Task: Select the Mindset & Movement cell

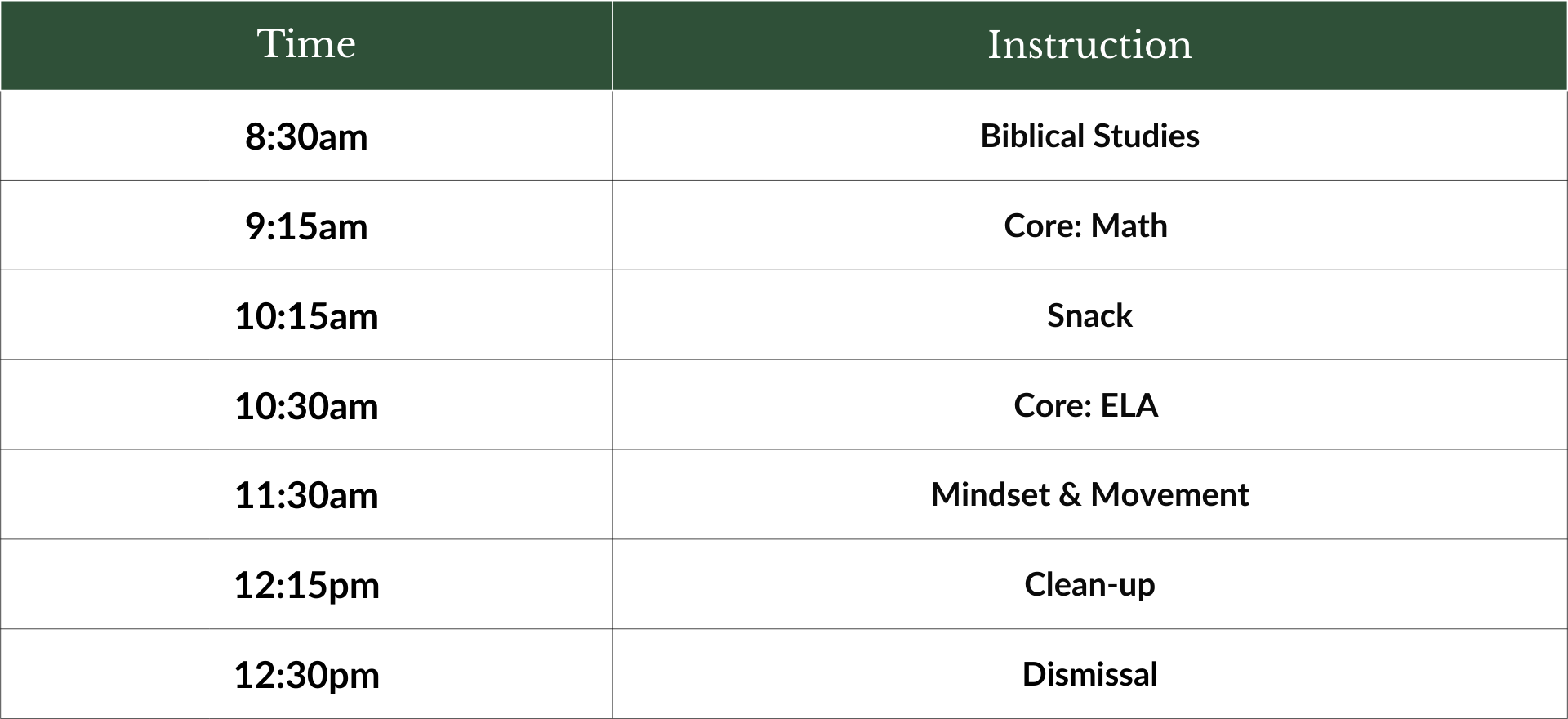Action: (1089, 494)
